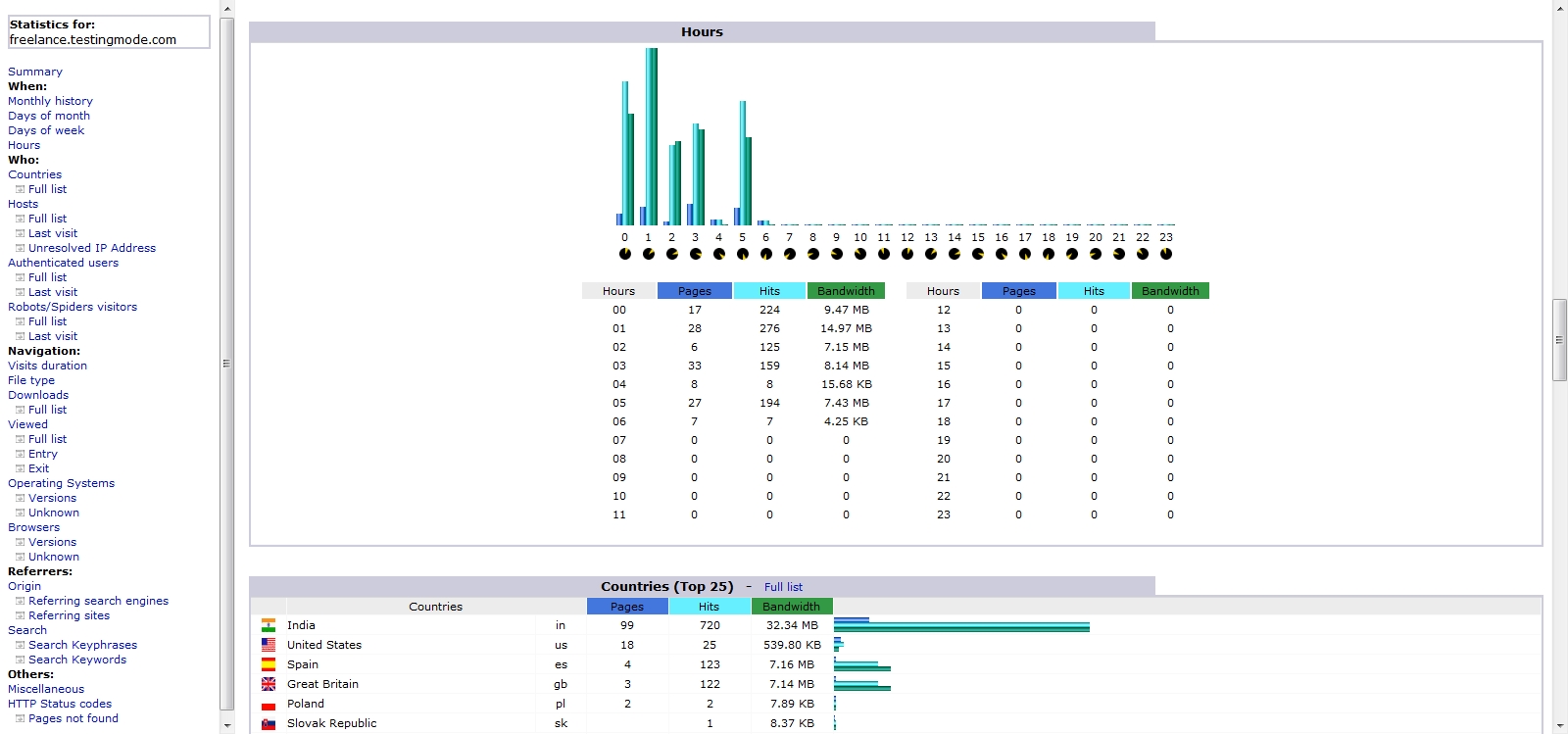Open Miscellaneous link

point(46,689)
